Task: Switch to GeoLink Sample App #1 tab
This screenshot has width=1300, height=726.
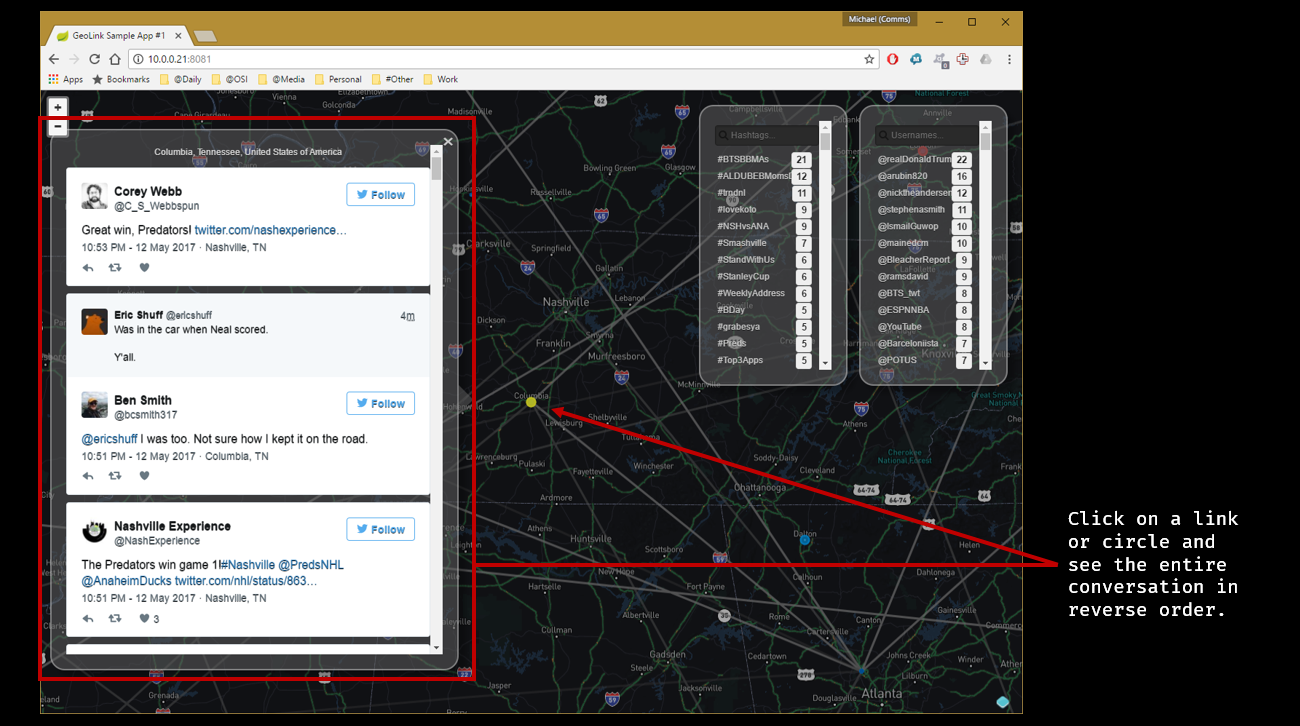Action: 117,35
